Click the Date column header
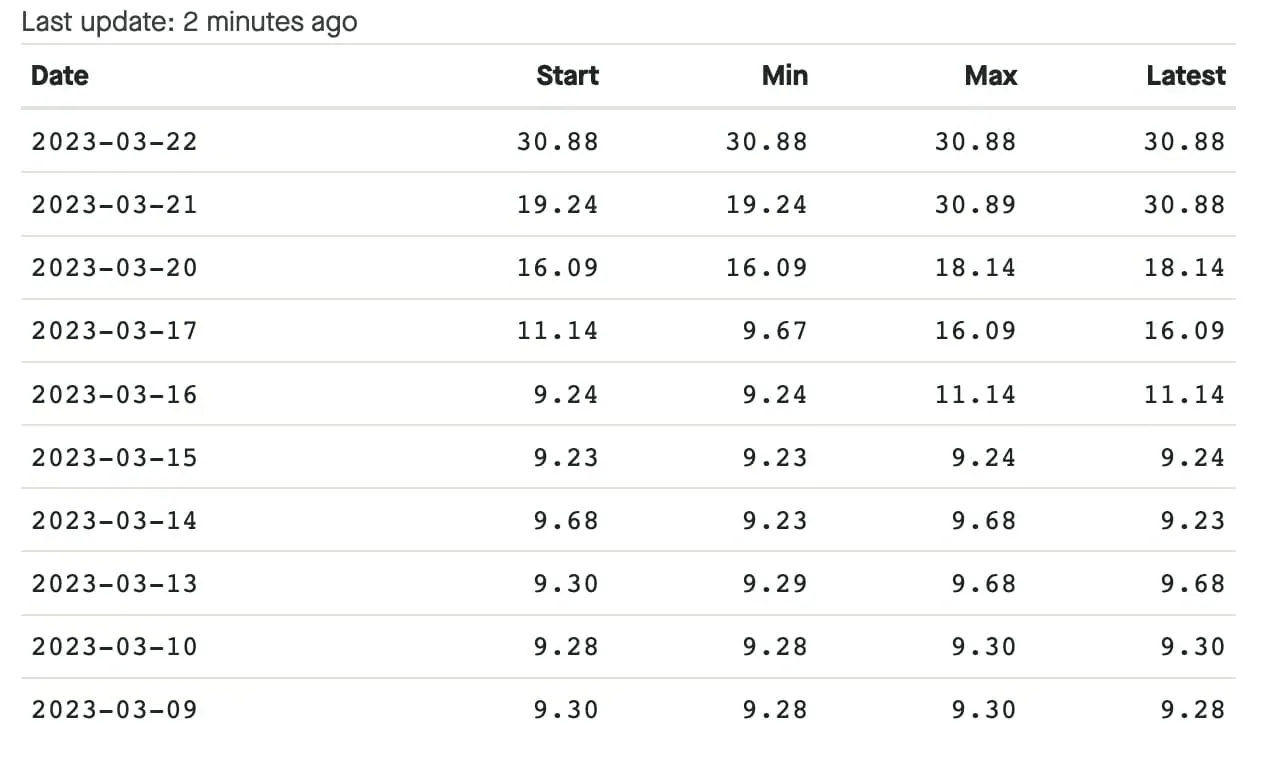 click(x=60, y=76)
